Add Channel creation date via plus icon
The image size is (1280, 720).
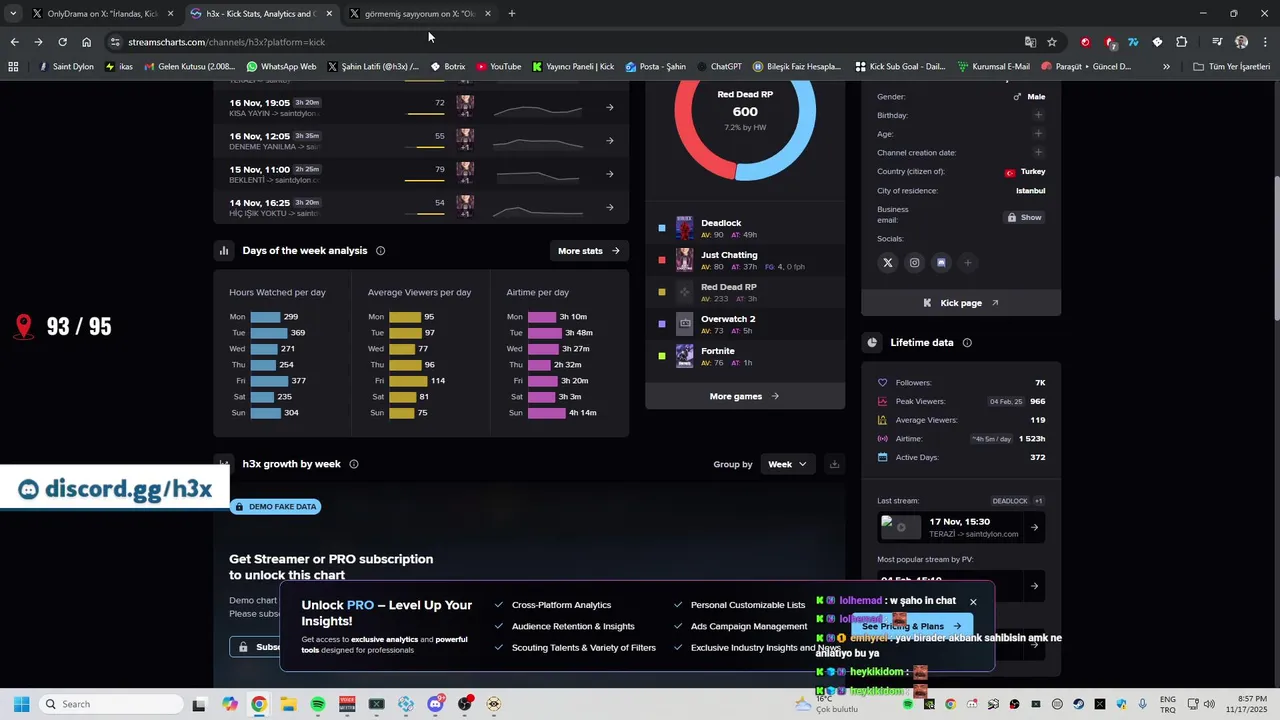(x=1038, y=153)
